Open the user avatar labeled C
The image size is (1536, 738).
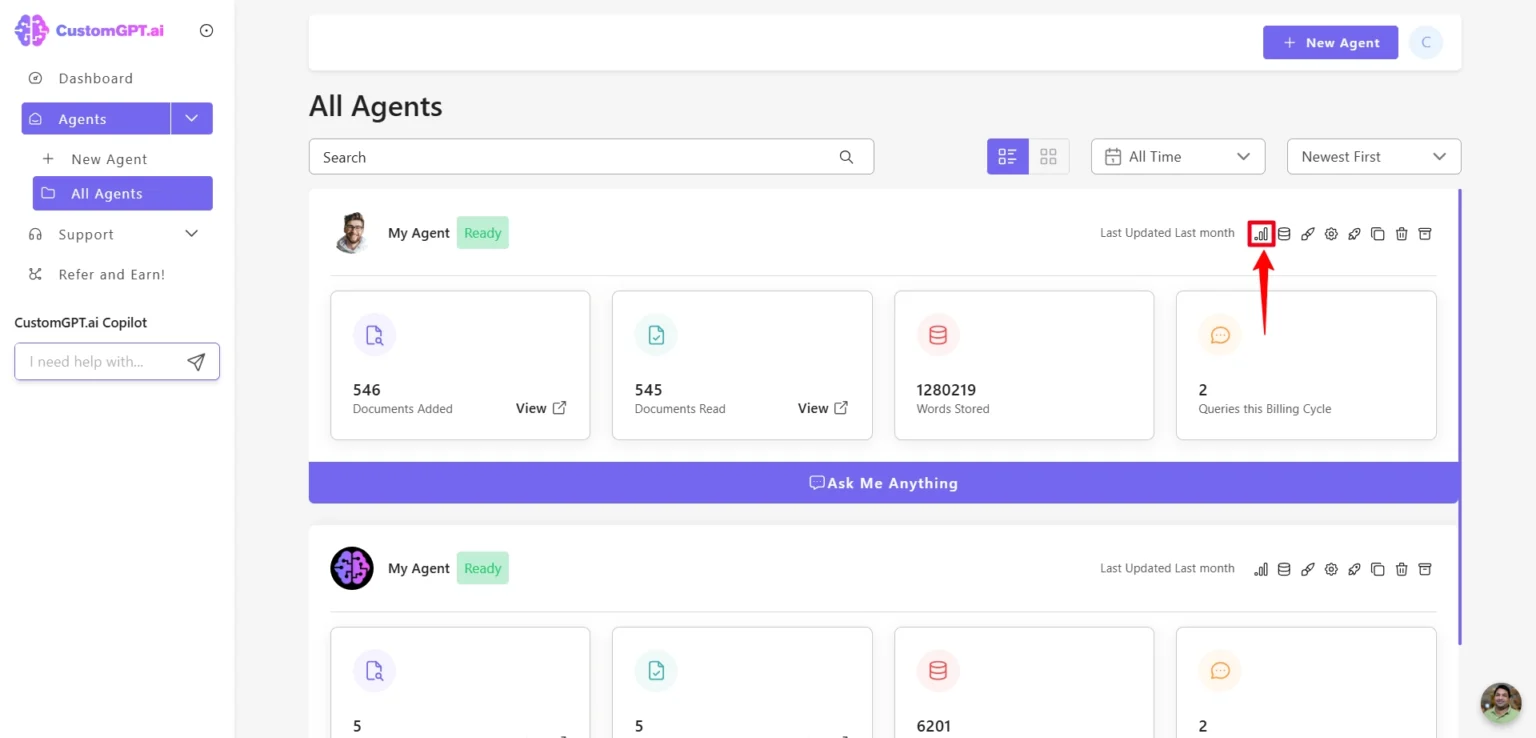click(x=1425, y=43)
